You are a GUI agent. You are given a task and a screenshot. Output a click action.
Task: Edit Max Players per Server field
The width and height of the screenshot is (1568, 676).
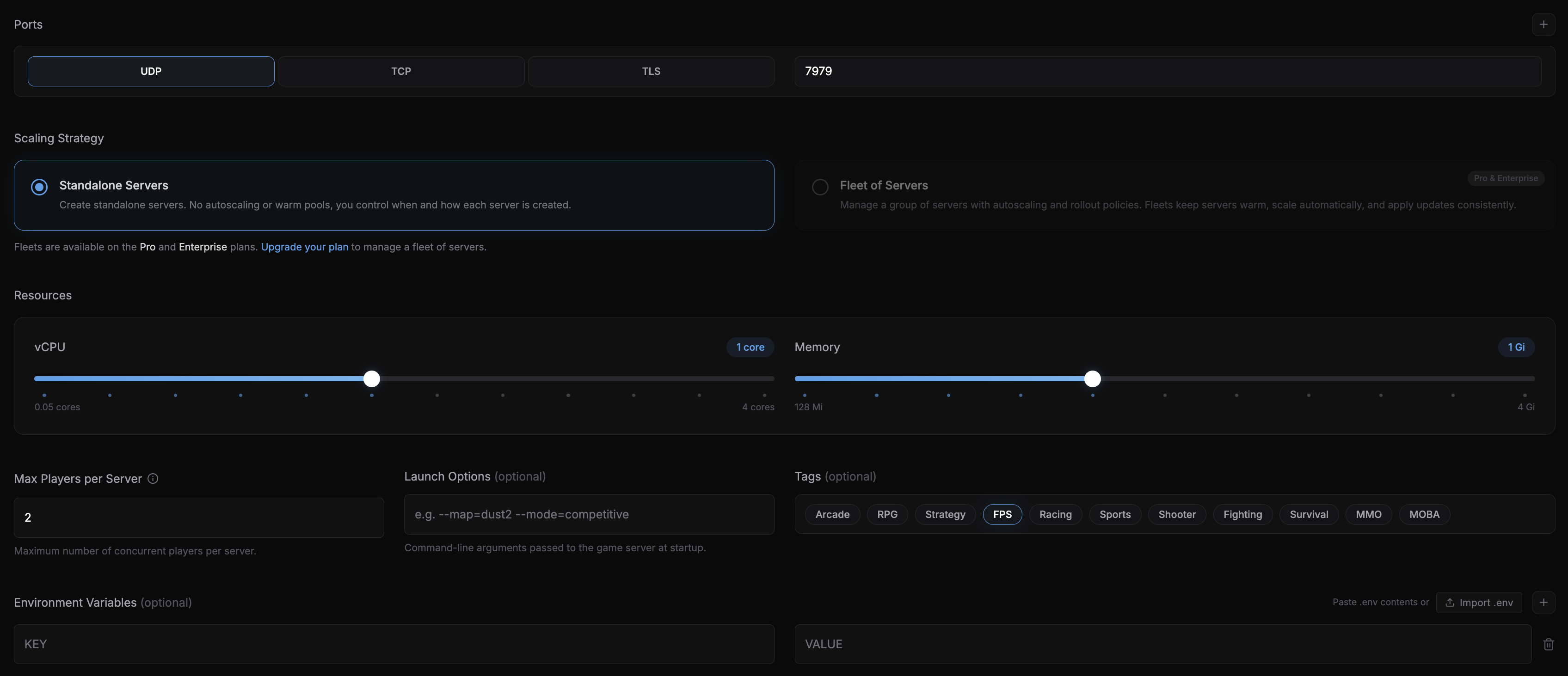[199, 518]
